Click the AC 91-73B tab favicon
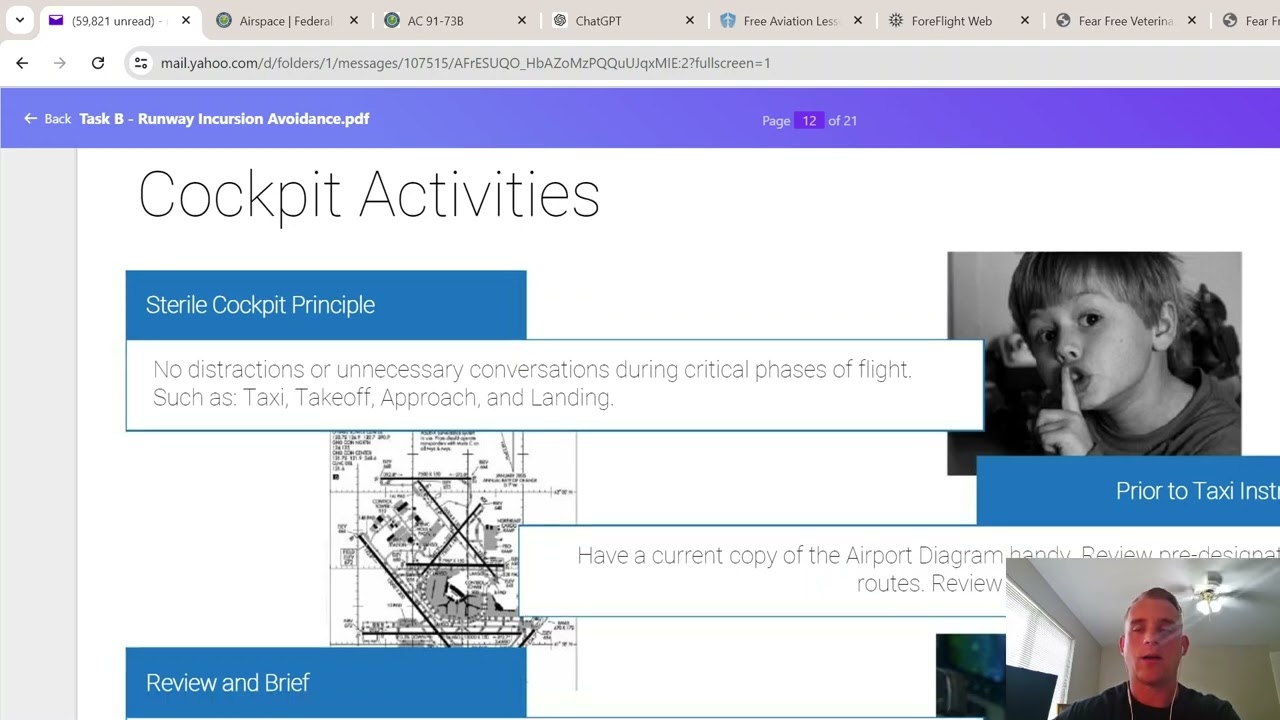Image resolution: width=1280 pixels, height=720 pixels. click(392, 21)
